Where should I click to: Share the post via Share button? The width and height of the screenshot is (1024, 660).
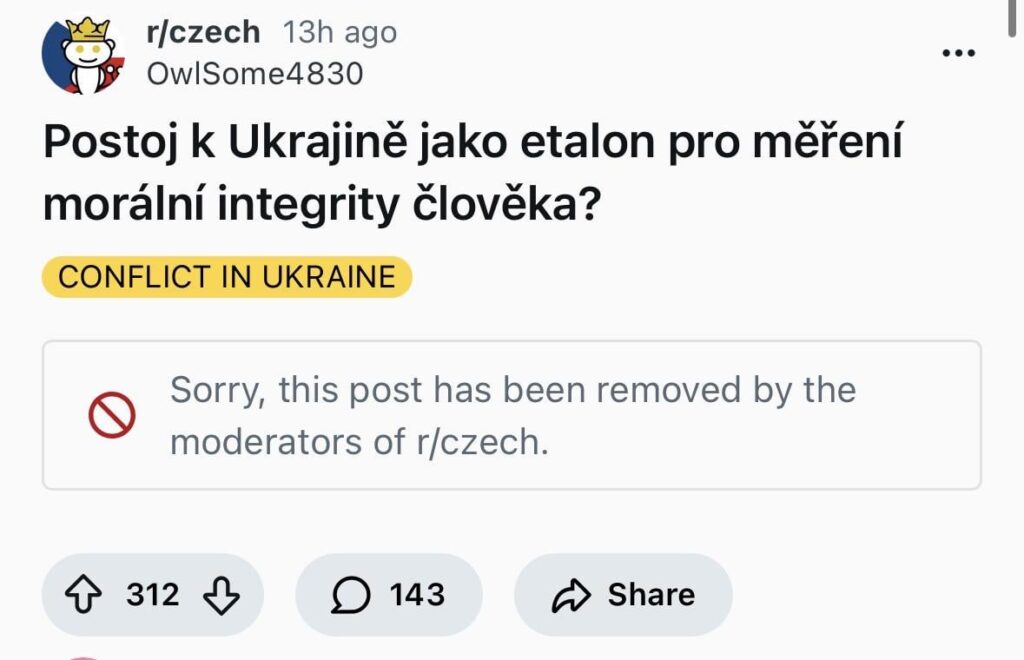click(622, 594)
